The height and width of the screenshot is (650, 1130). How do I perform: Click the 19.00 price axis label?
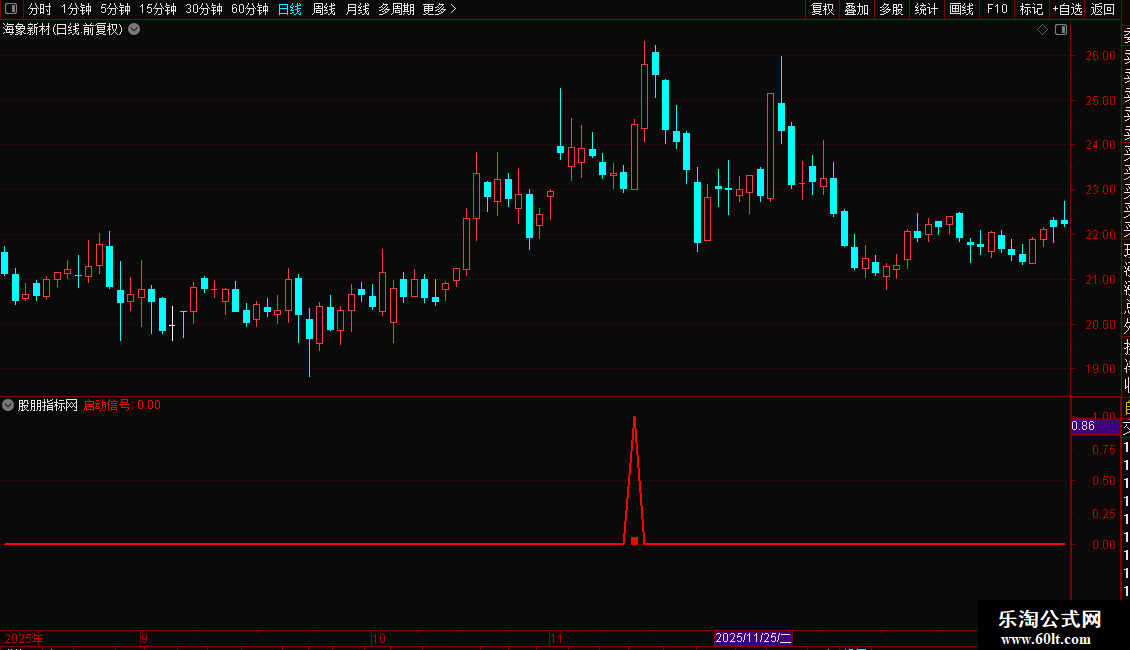pyautogui.click(x=1100, y=368)
